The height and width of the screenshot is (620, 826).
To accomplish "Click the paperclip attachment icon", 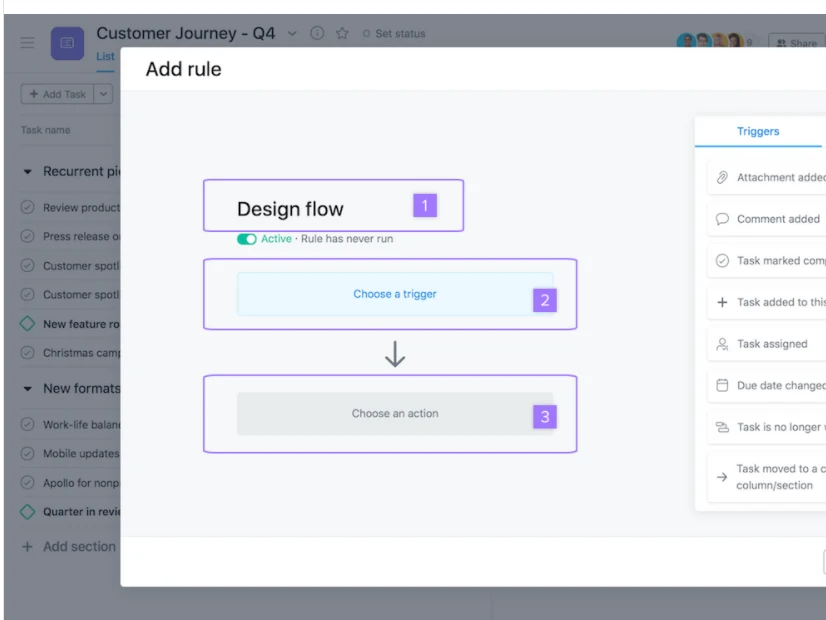I will 722,178.
